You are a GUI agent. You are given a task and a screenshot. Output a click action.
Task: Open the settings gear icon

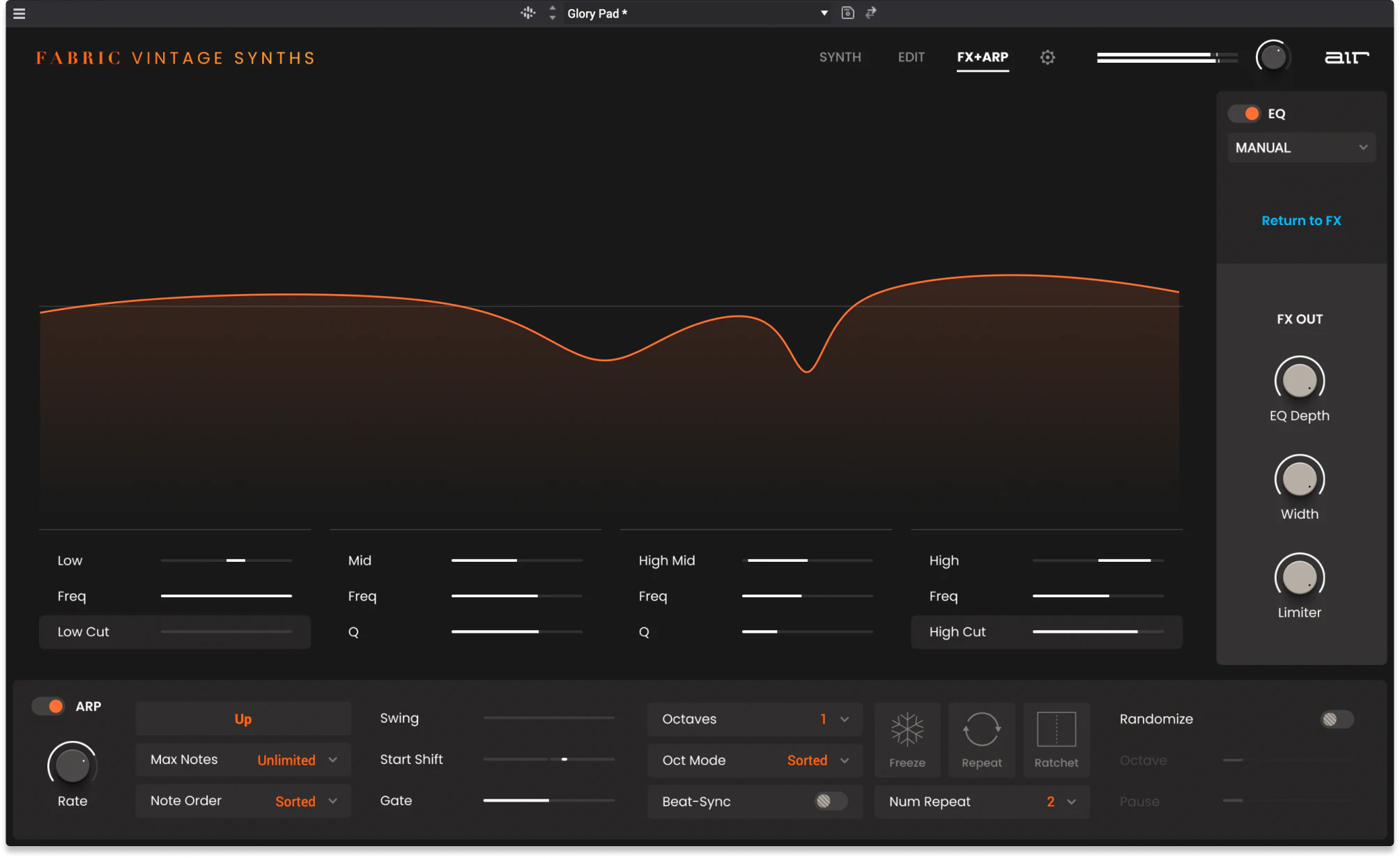pos(1047,57)
